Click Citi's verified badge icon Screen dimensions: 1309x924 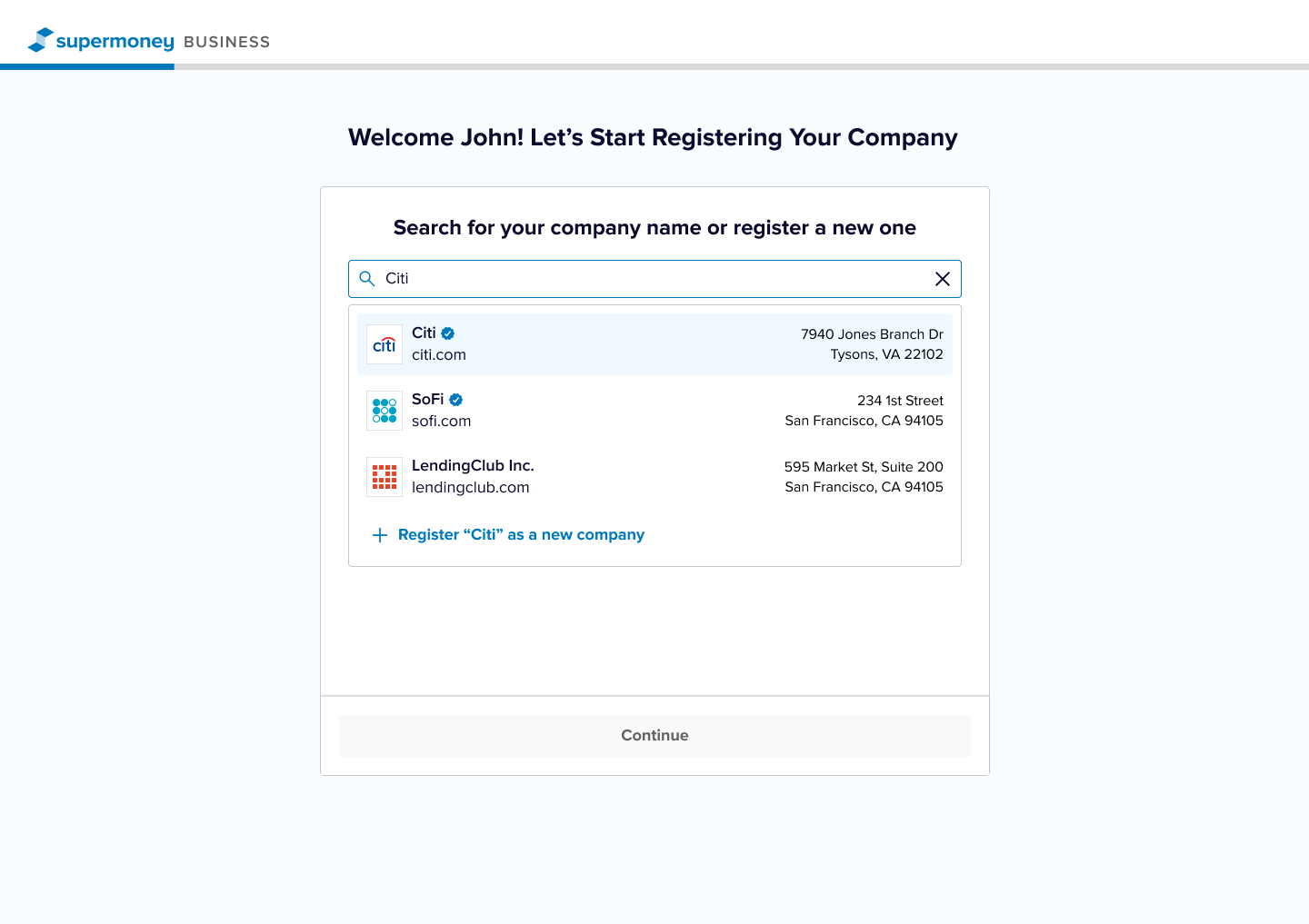[x=448, y=333]
